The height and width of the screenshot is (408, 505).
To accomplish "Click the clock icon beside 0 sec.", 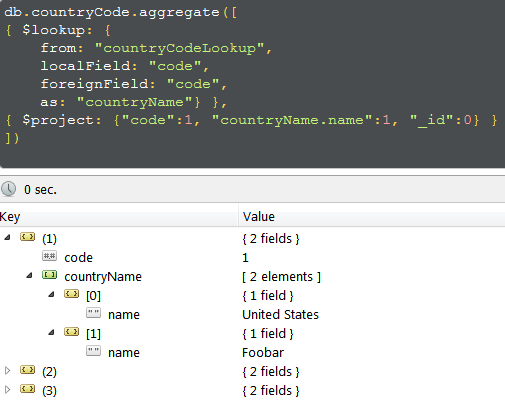I will 8,189.
